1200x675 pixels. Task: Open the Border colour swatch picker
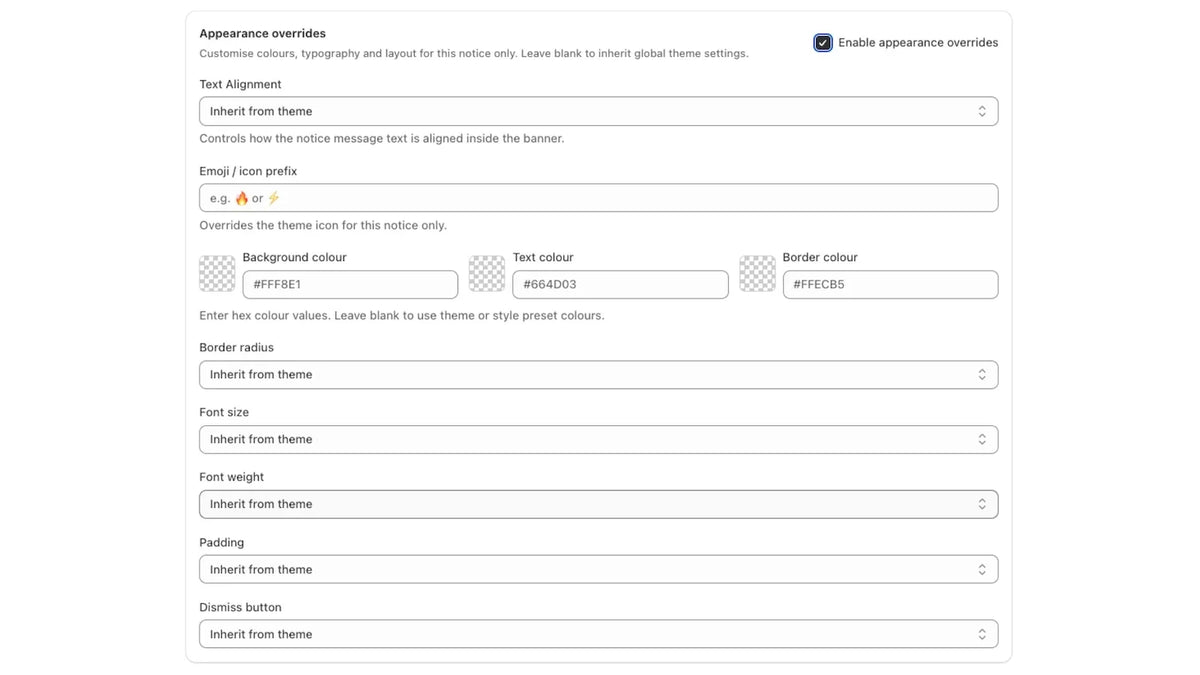pos(757,274)
